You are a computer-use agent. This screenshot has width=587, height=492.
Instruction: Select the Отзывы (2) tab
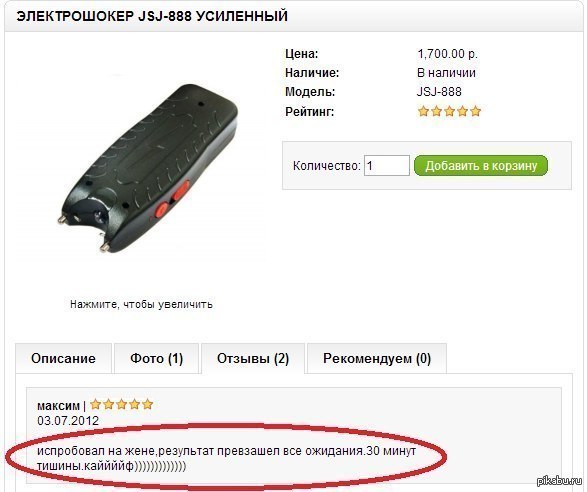[x=253, y=358]
